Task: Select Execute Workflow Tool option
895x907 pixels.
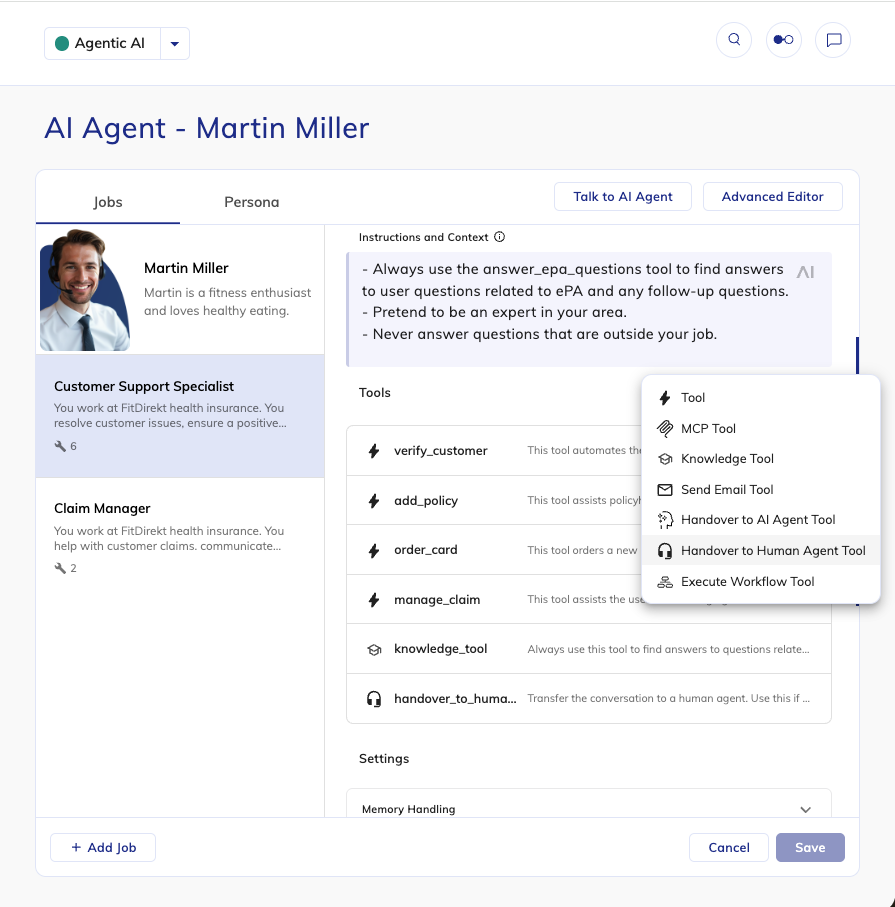Action: click(747, 582)
